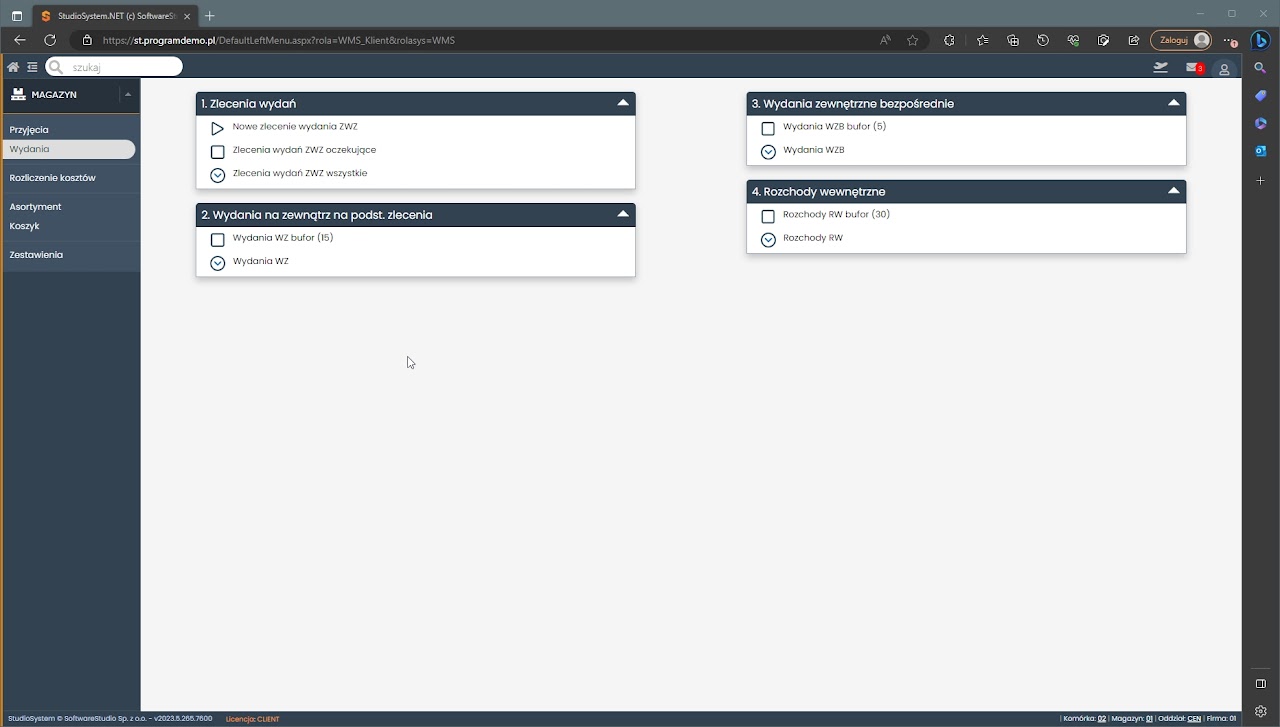The image size is (1280, 727).
Task: Click the circled chevron beside Rozchody RW
Action: [768, 240]
